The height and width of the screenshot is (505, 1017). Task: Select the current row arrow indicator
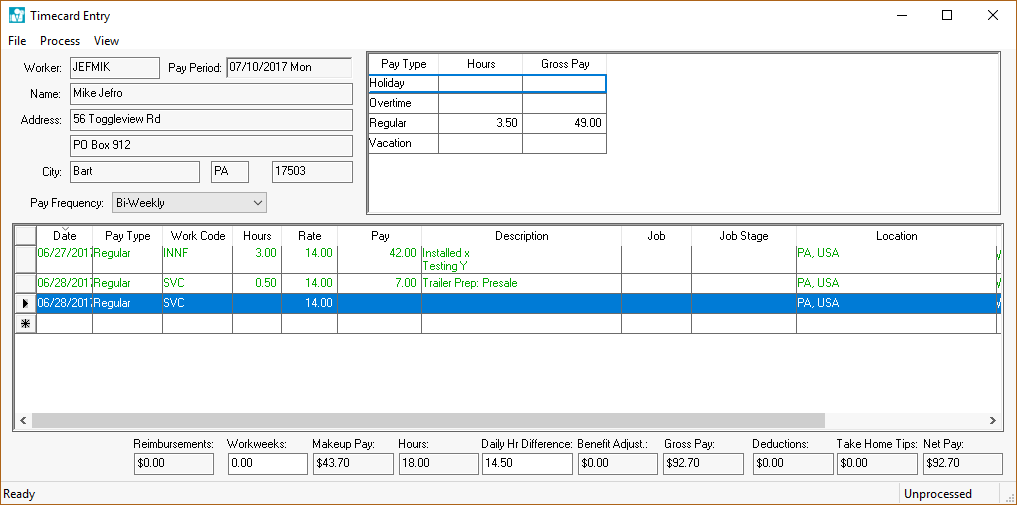[25, 303]
